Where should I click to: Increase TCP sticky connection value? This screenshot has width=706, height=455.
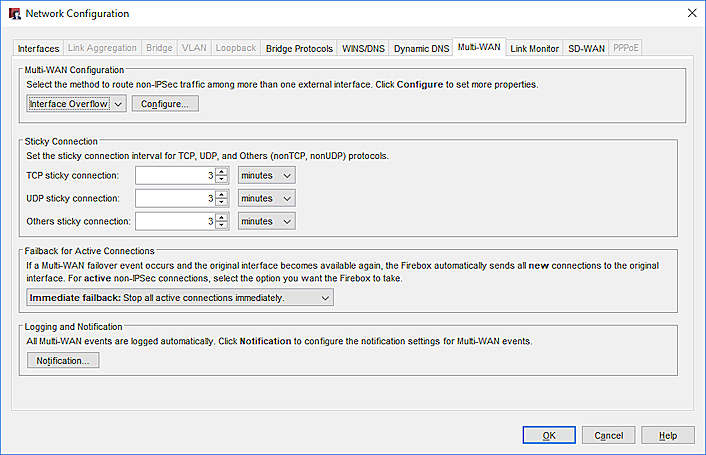point(222,171)
